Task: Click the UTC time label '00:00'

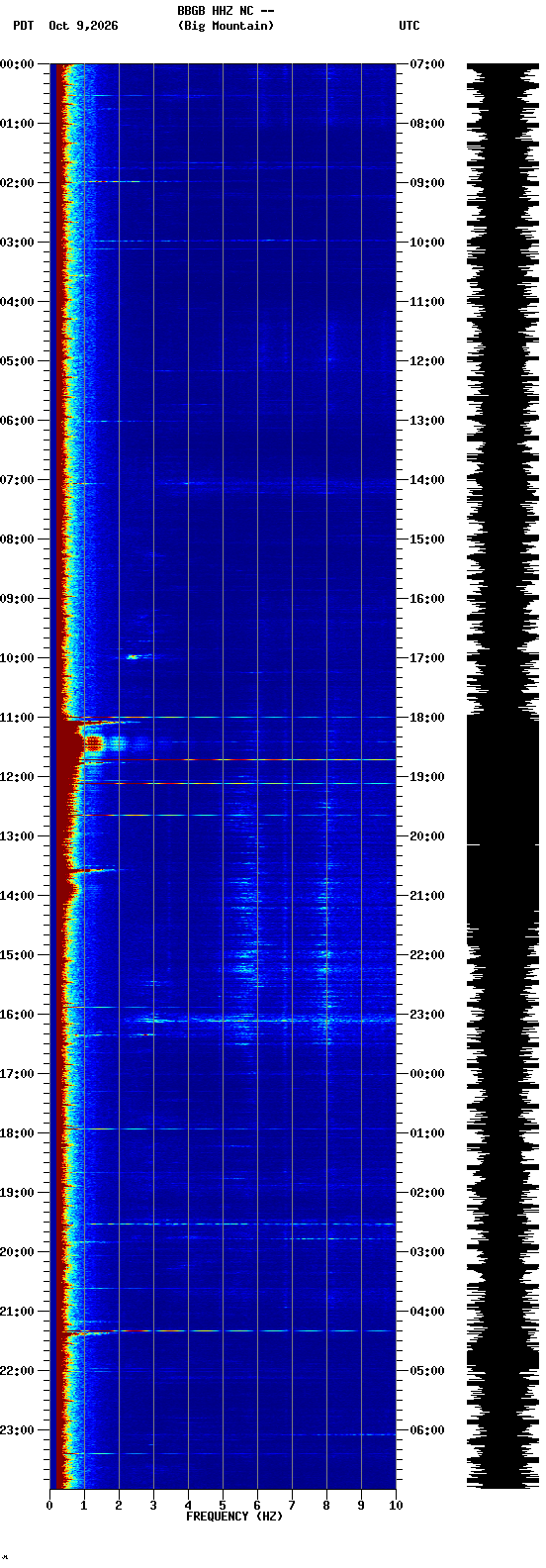Action: 427,1074
